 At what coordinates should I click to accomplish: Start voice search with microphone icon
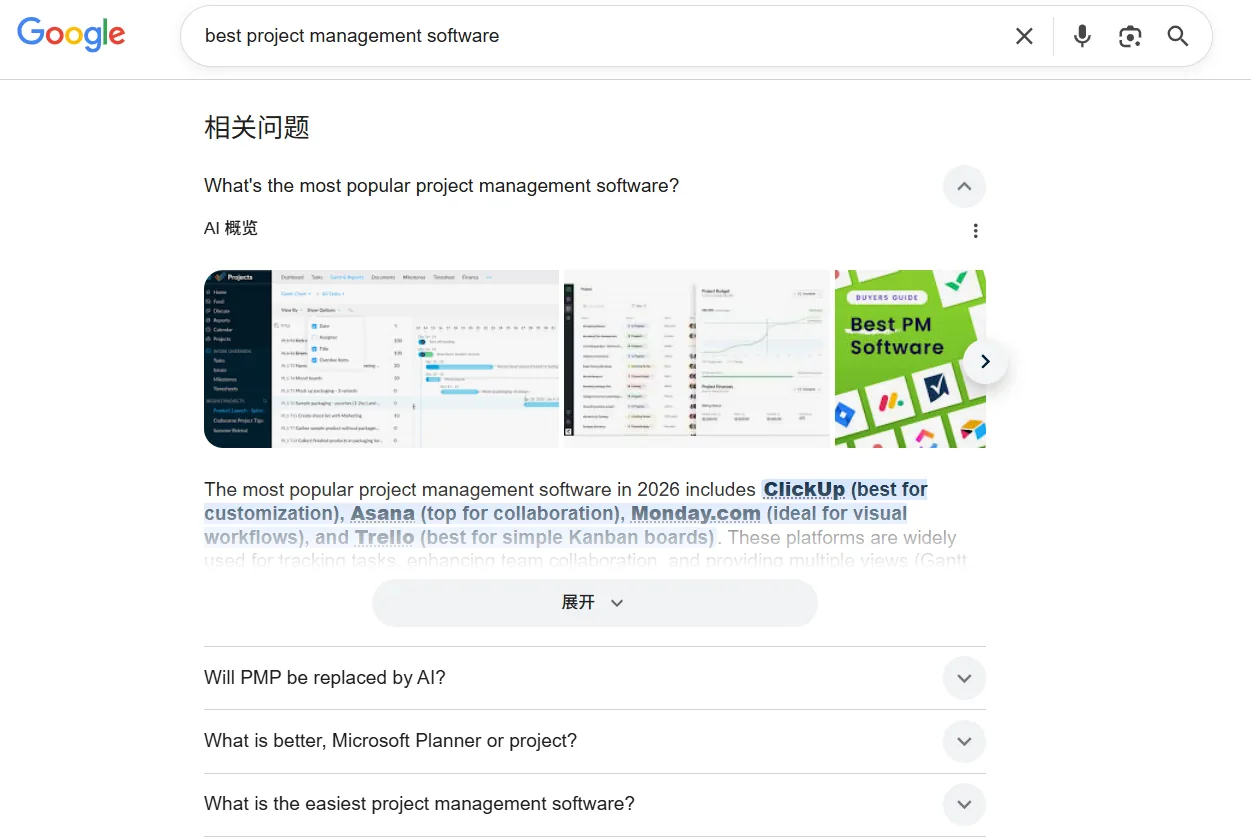(1082, 36)
